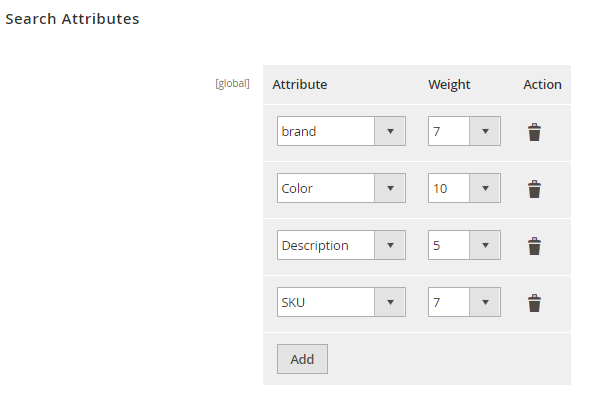Click the selected value text 'brand'
616x403 pixels.
[x=299, y=131]
